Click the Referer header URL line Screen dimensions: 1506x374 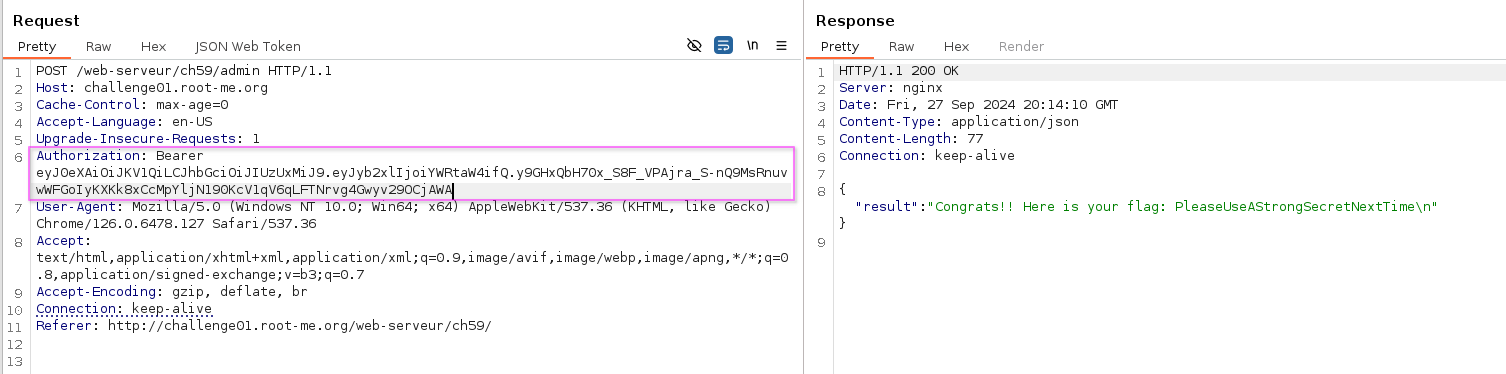pos(264,326)
